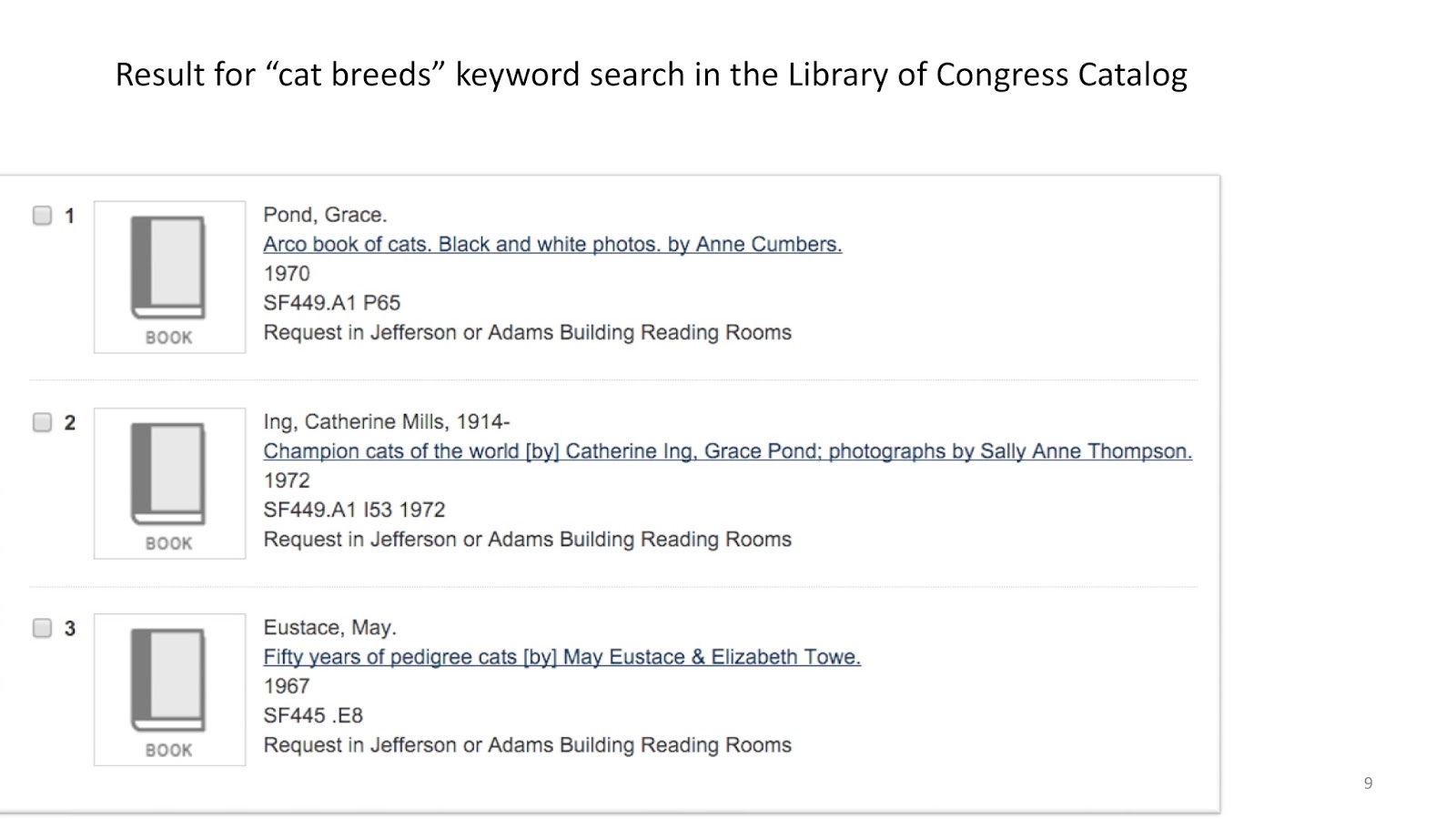The image size is (1456, 819).
Task: Click the request location text under result 3
Action: click(x=527, y=745)
